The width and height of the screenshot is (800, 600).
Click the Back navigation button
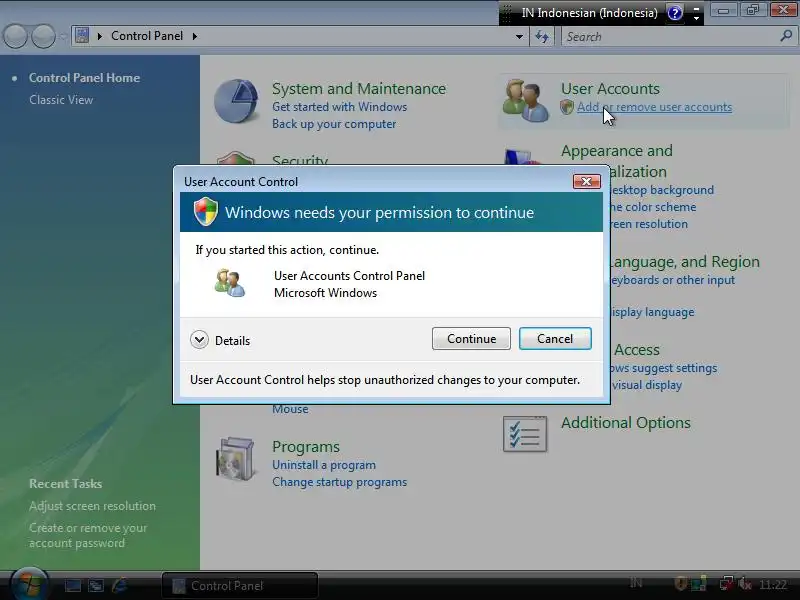pyautogui.click(x=15, y=36)
